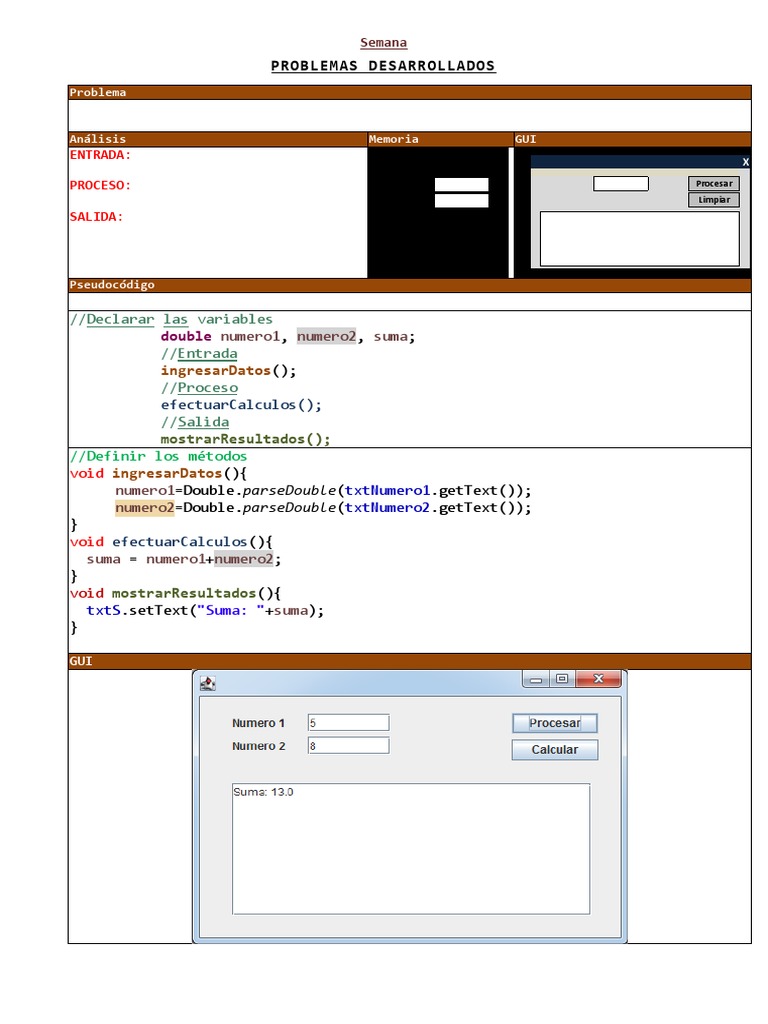The width and height of the screenshot is (768, 1024).
Task: Click the lower white box in Memoria panel
Action: click(x=462, y=200)
